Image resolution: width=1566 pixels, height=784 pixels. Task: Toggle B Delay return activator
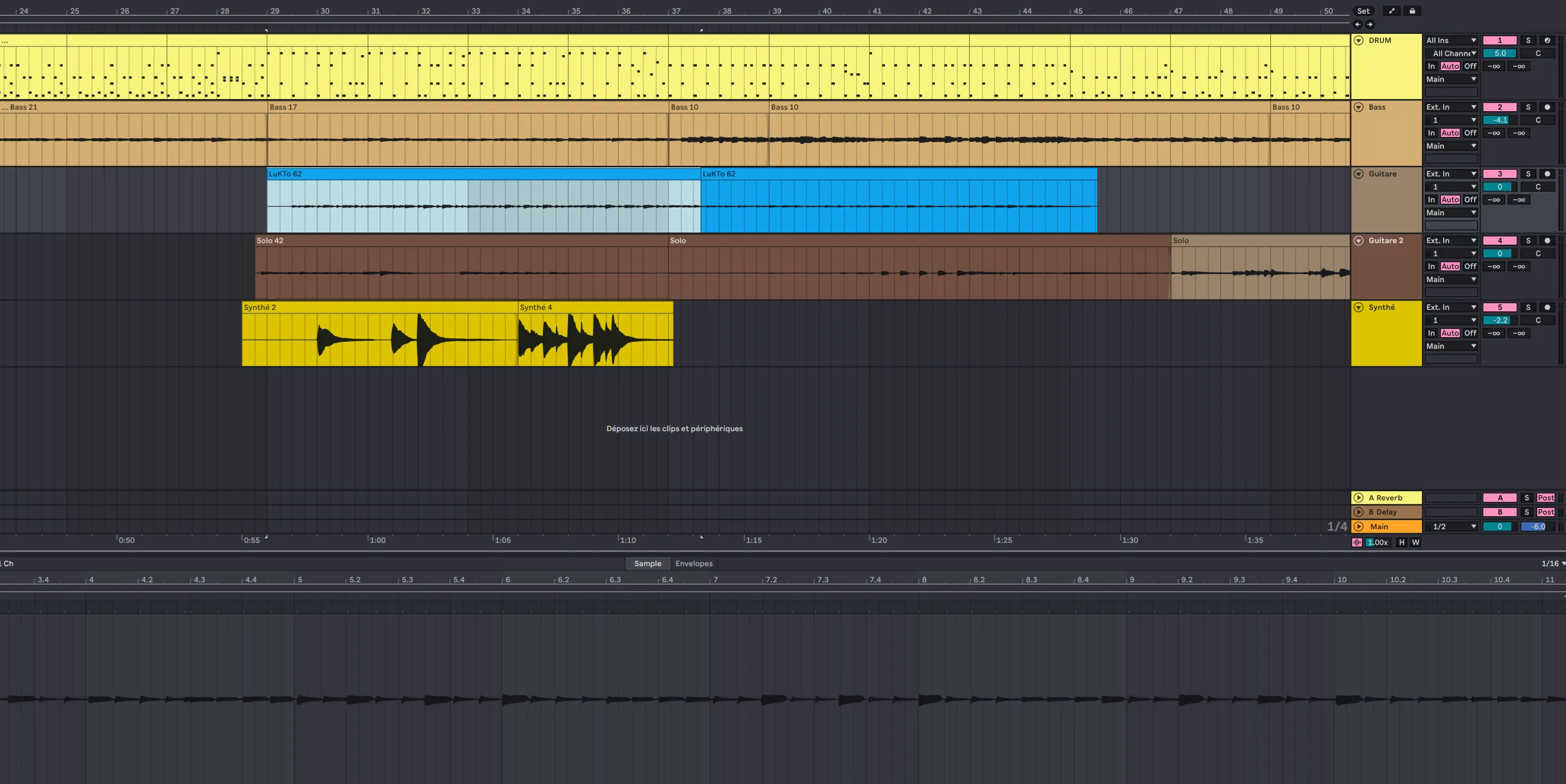point(1500,513)
